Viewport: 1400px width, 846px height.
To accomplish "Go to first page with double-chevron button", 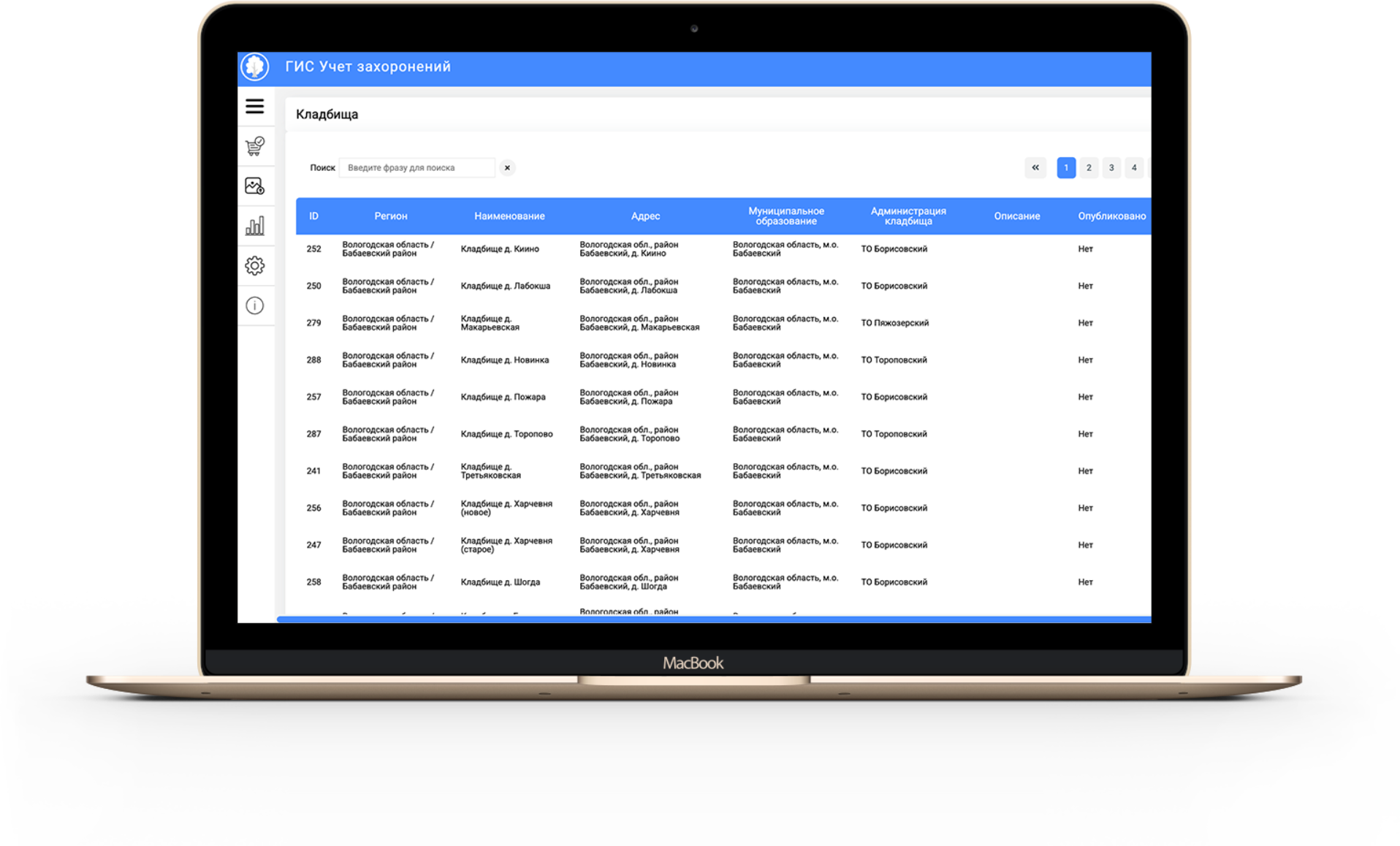I will click(x=1035, y=168).
